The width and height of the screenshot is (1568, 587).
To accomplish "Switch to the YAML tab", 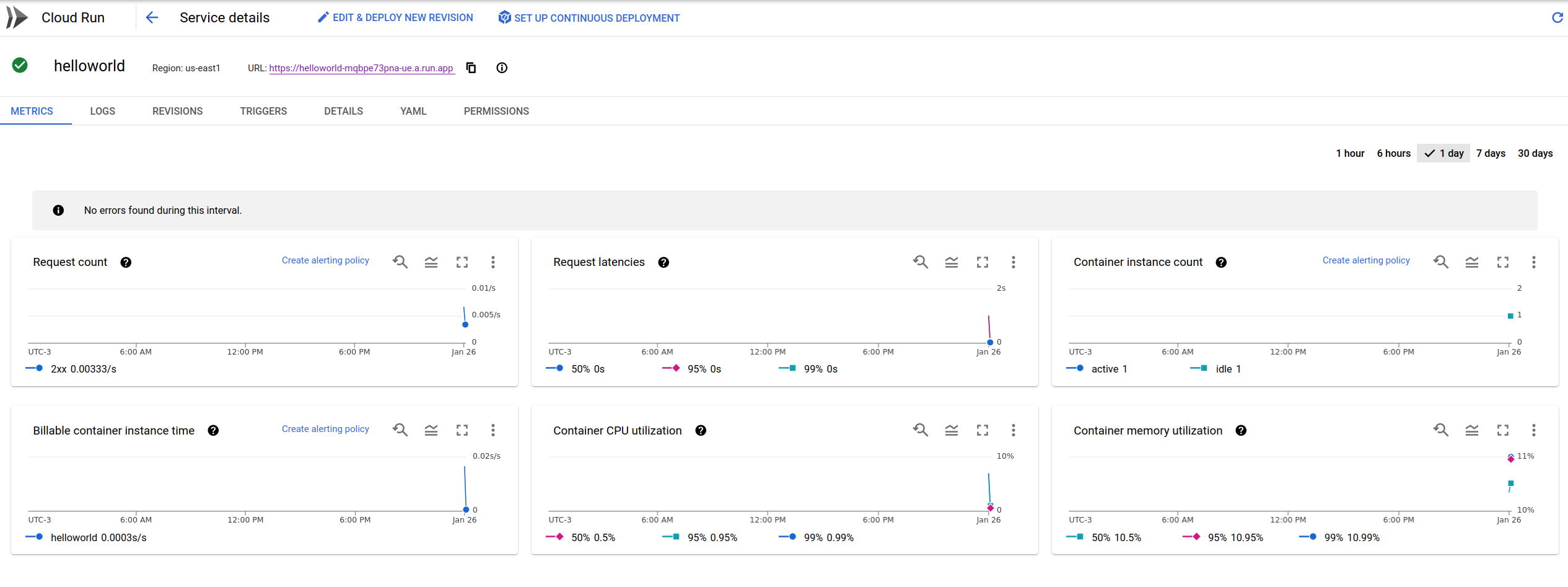I will tap(413, 111).
